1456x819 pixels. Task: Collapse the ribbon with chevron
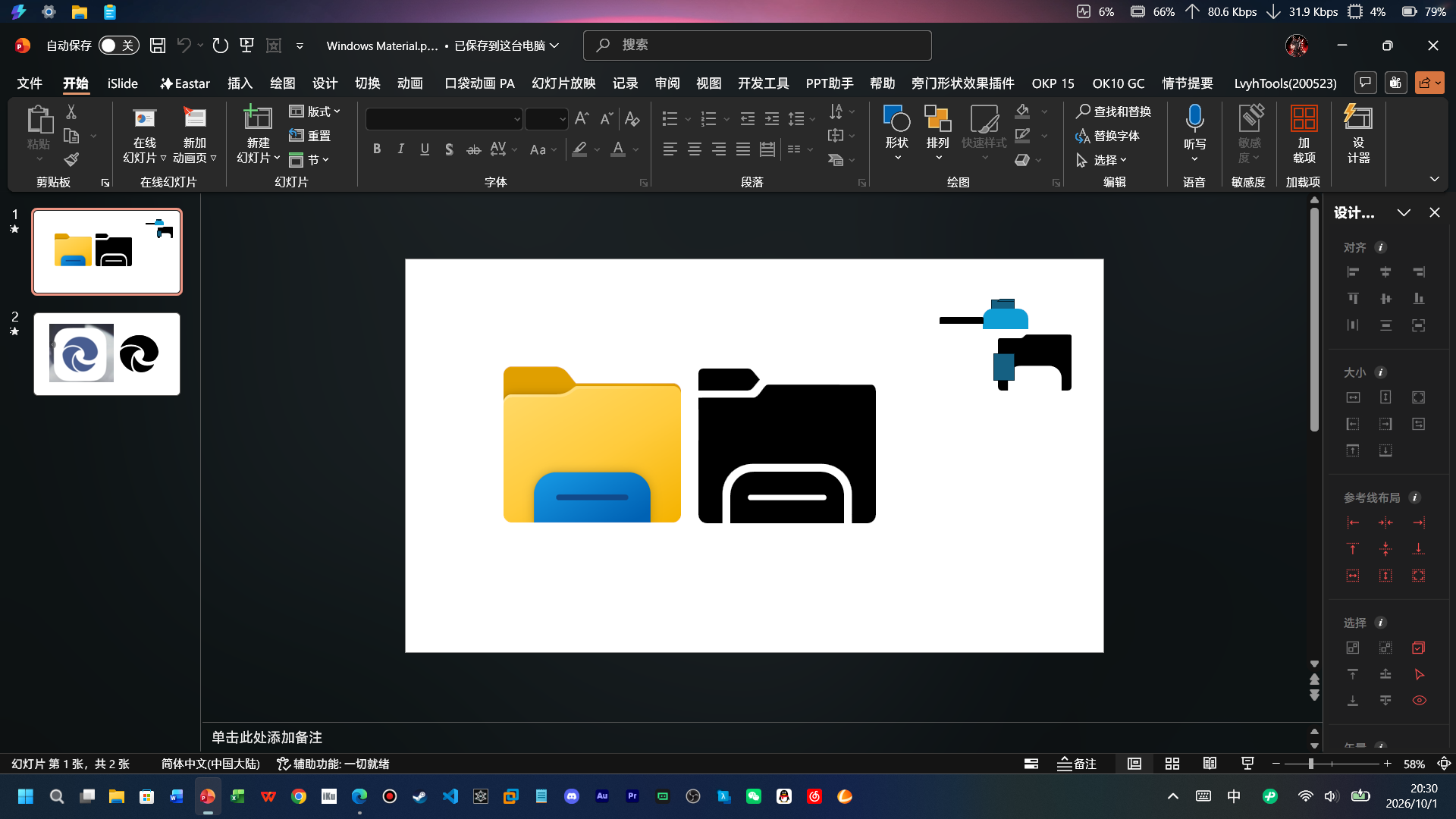(1434, 179)
